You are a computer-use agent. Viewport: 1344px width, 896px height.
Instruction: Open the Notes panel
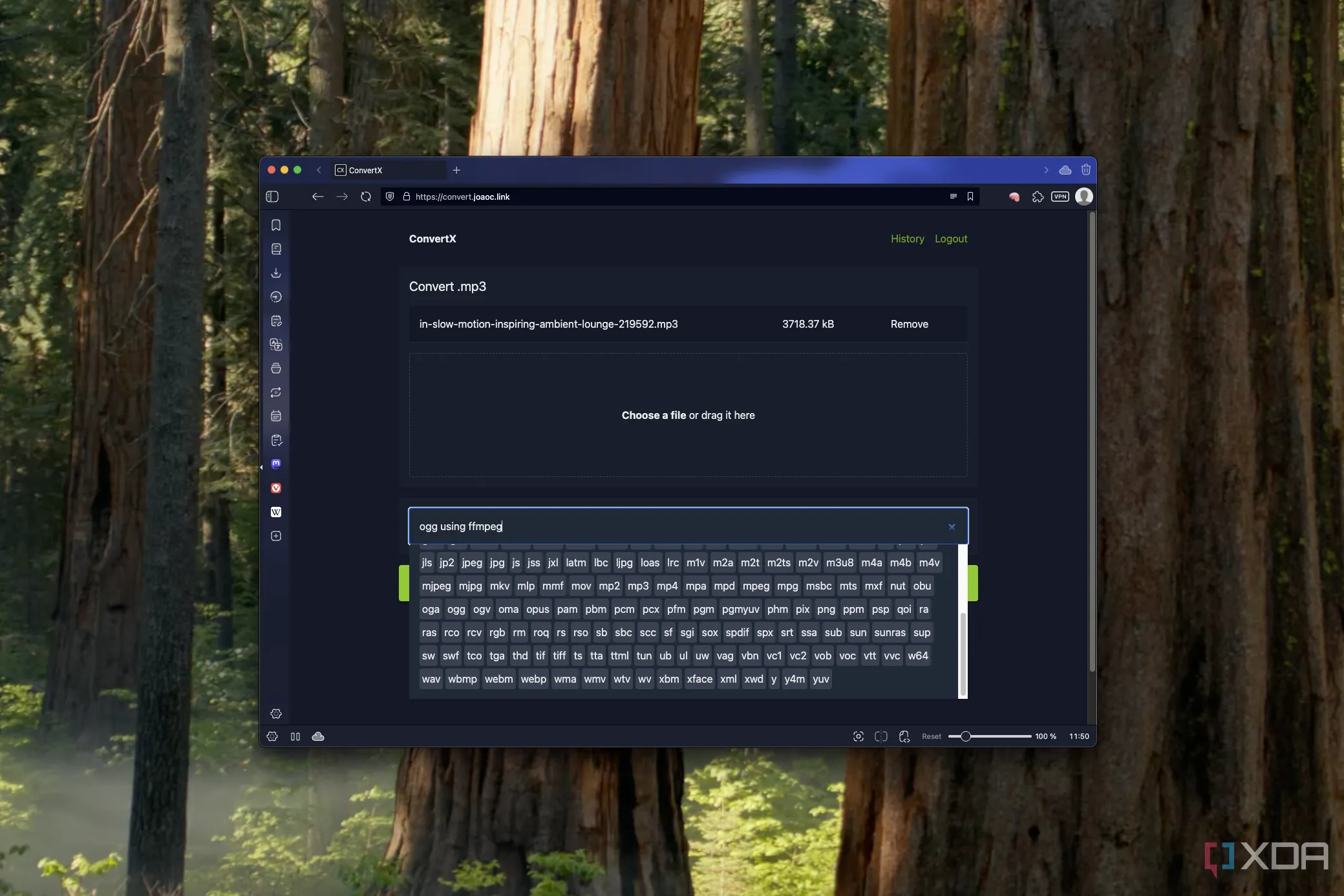(x=276, y=321)
